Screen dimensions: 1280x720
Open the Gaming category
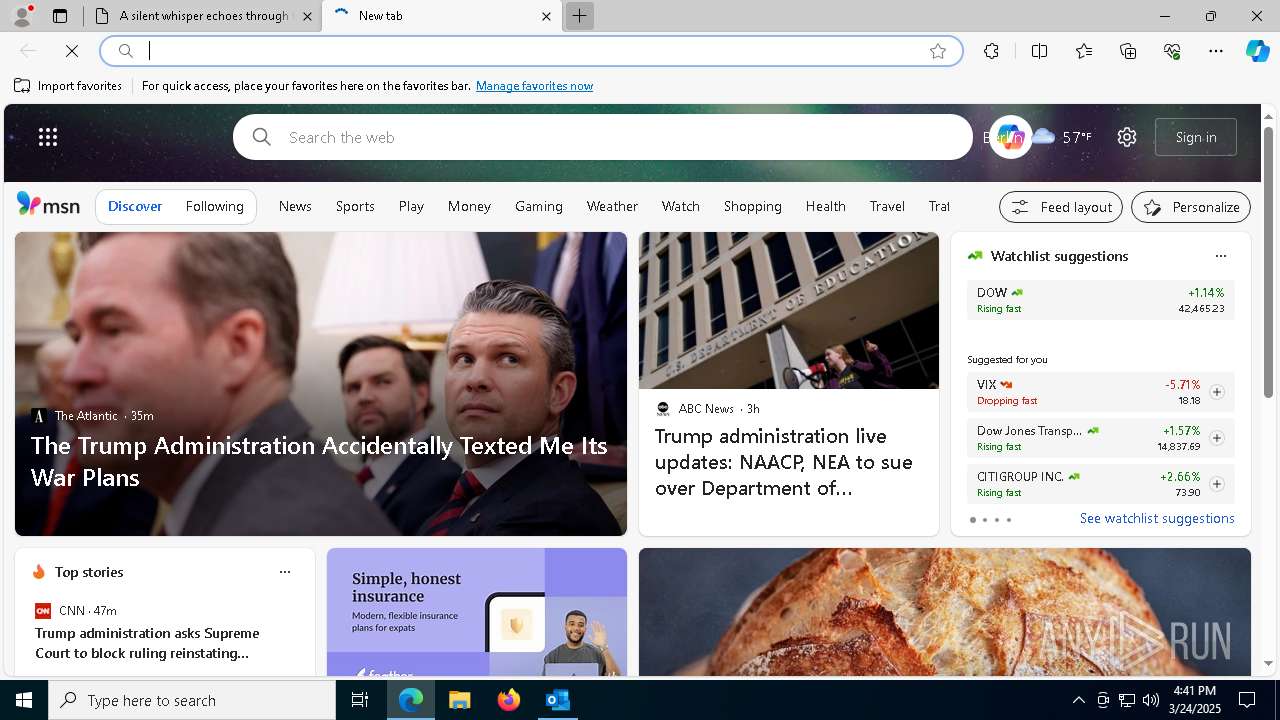539,206
